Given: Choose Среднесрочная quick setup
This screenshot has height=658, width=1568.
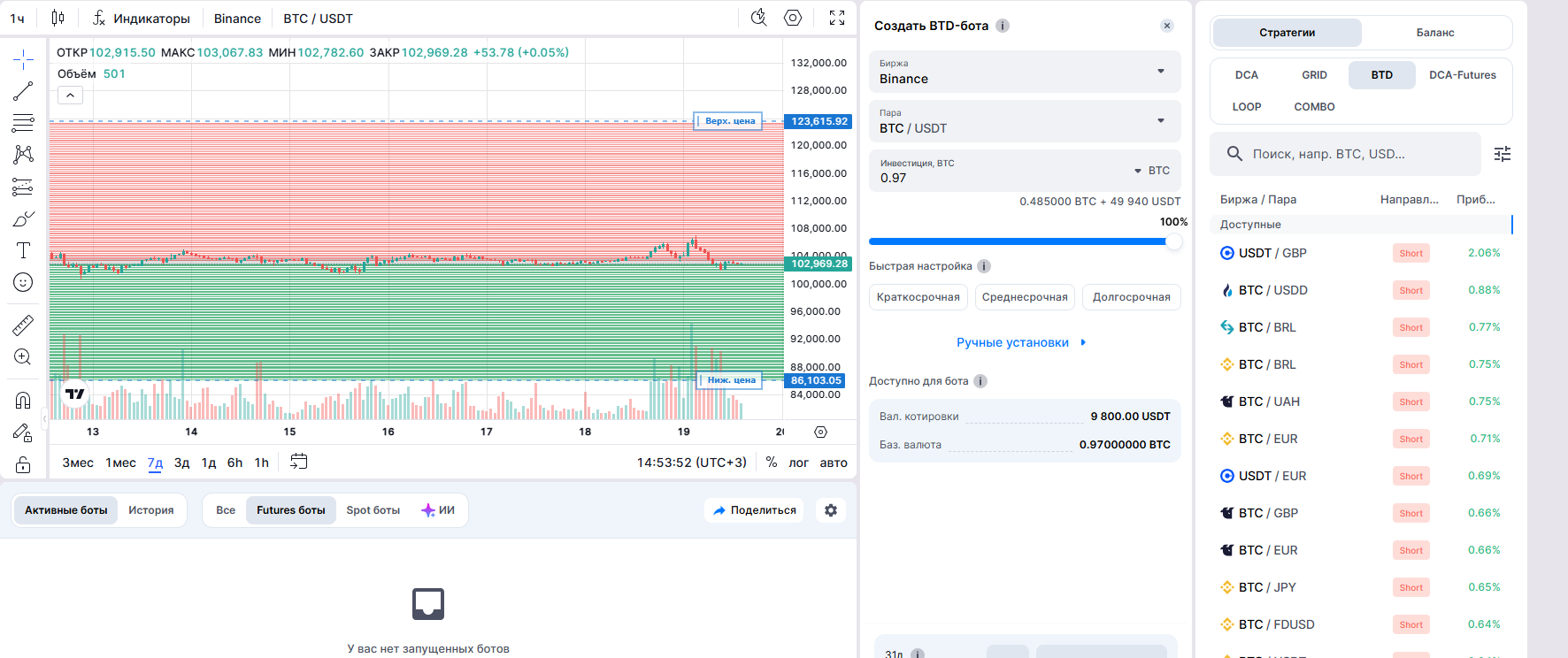Looking at the screenshot, I should click(x=1025, y=297).
